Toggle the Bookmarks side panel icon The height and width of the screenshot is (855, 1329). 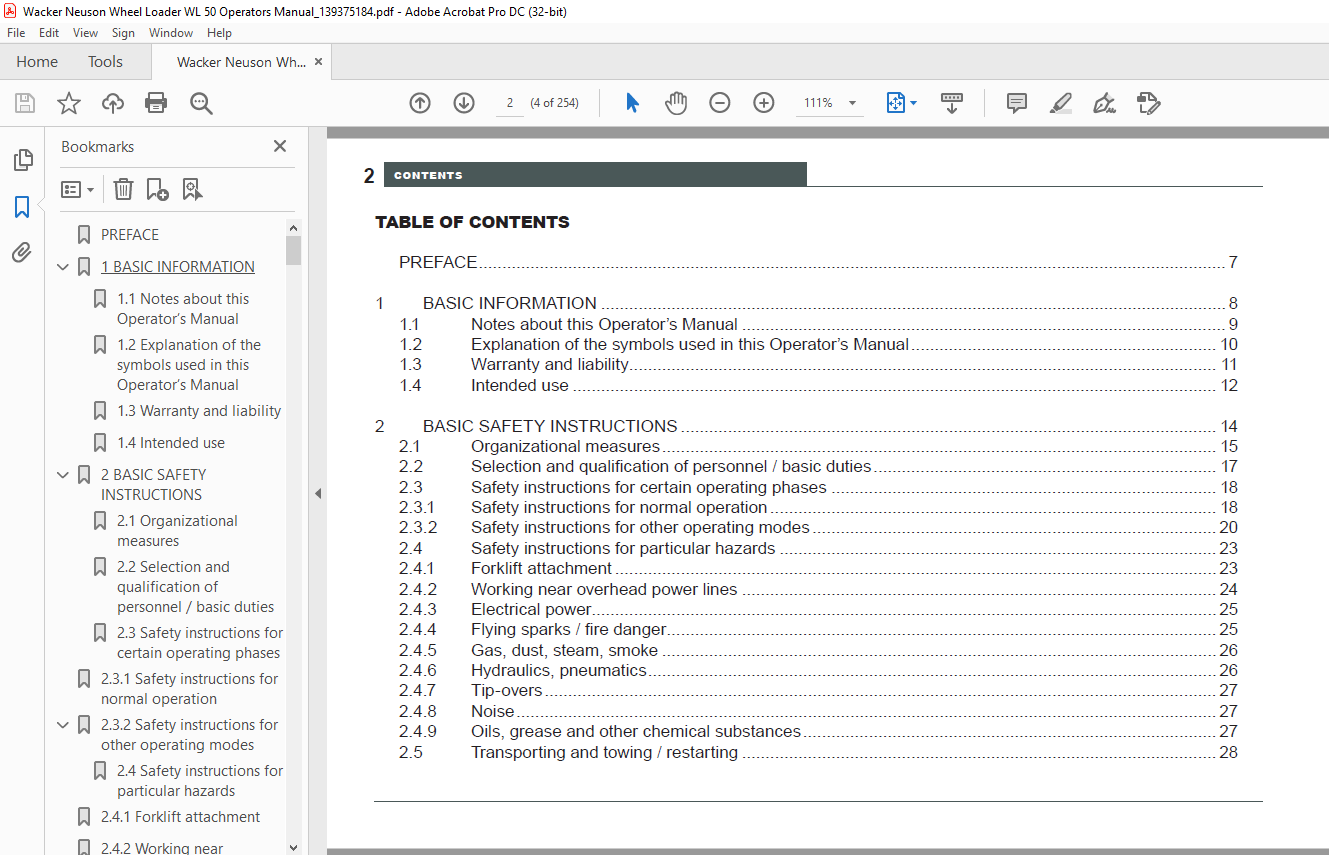(x=22, y=207)
